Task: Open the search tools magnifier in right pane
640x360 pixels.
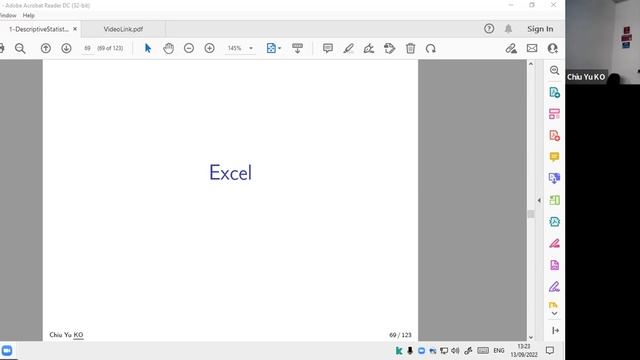Action: 554,70
